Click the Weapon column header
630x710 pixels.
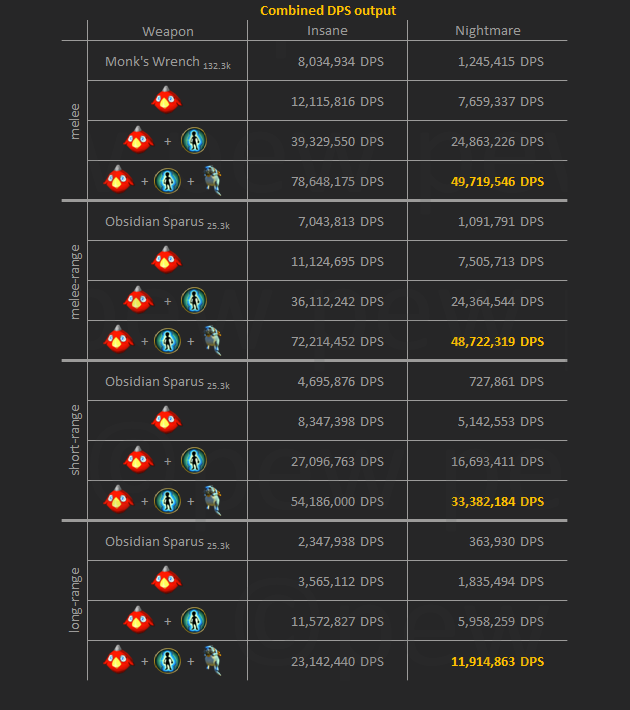[x=167, y=31]
